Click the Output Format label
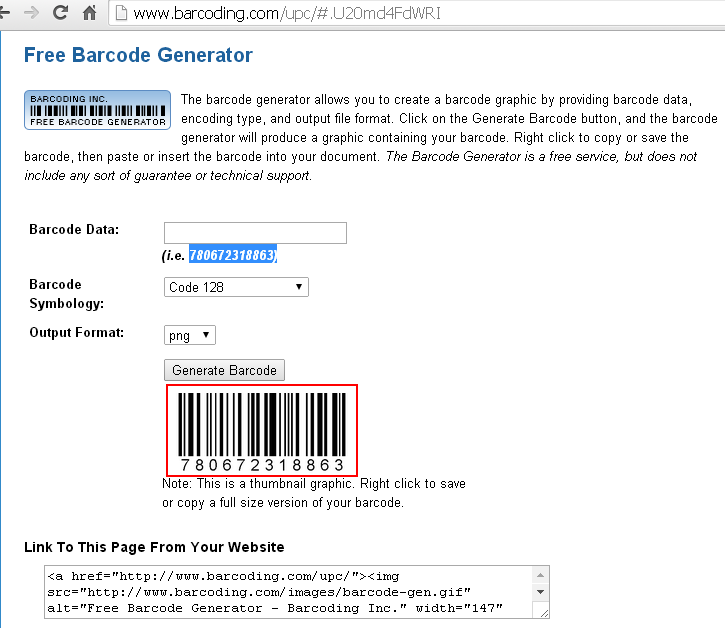 click(77, 332)
